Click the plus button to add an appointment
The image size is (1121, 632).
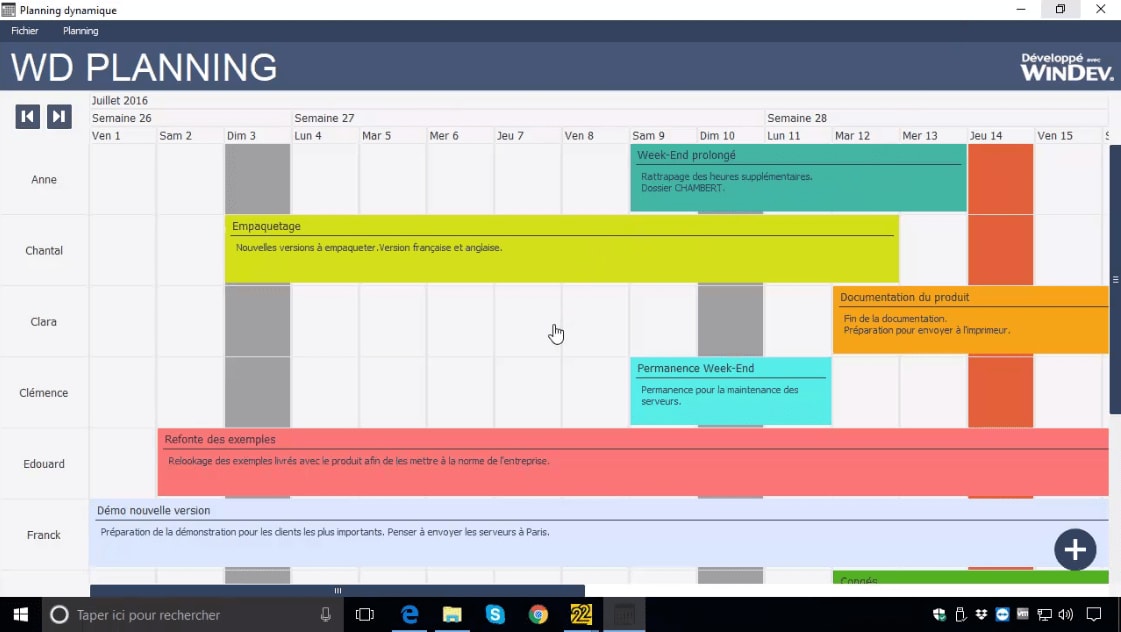1075,549
